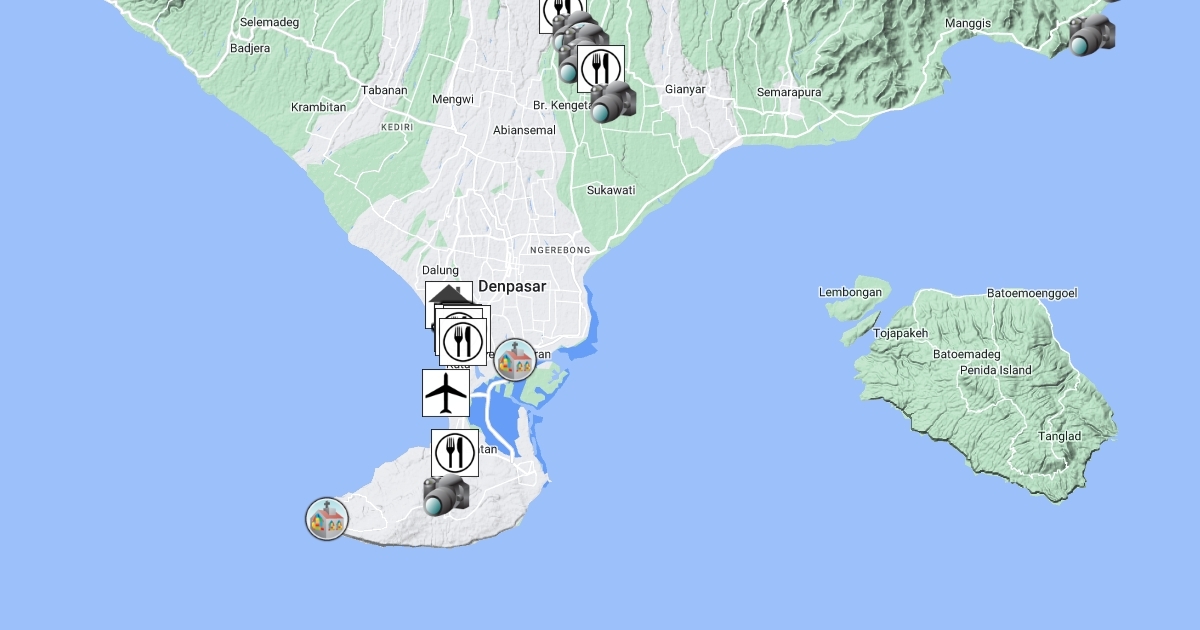The height and width of the screenshot is (630, 1200).
Task: Click the Mengwi label
Action: (453, 99)
